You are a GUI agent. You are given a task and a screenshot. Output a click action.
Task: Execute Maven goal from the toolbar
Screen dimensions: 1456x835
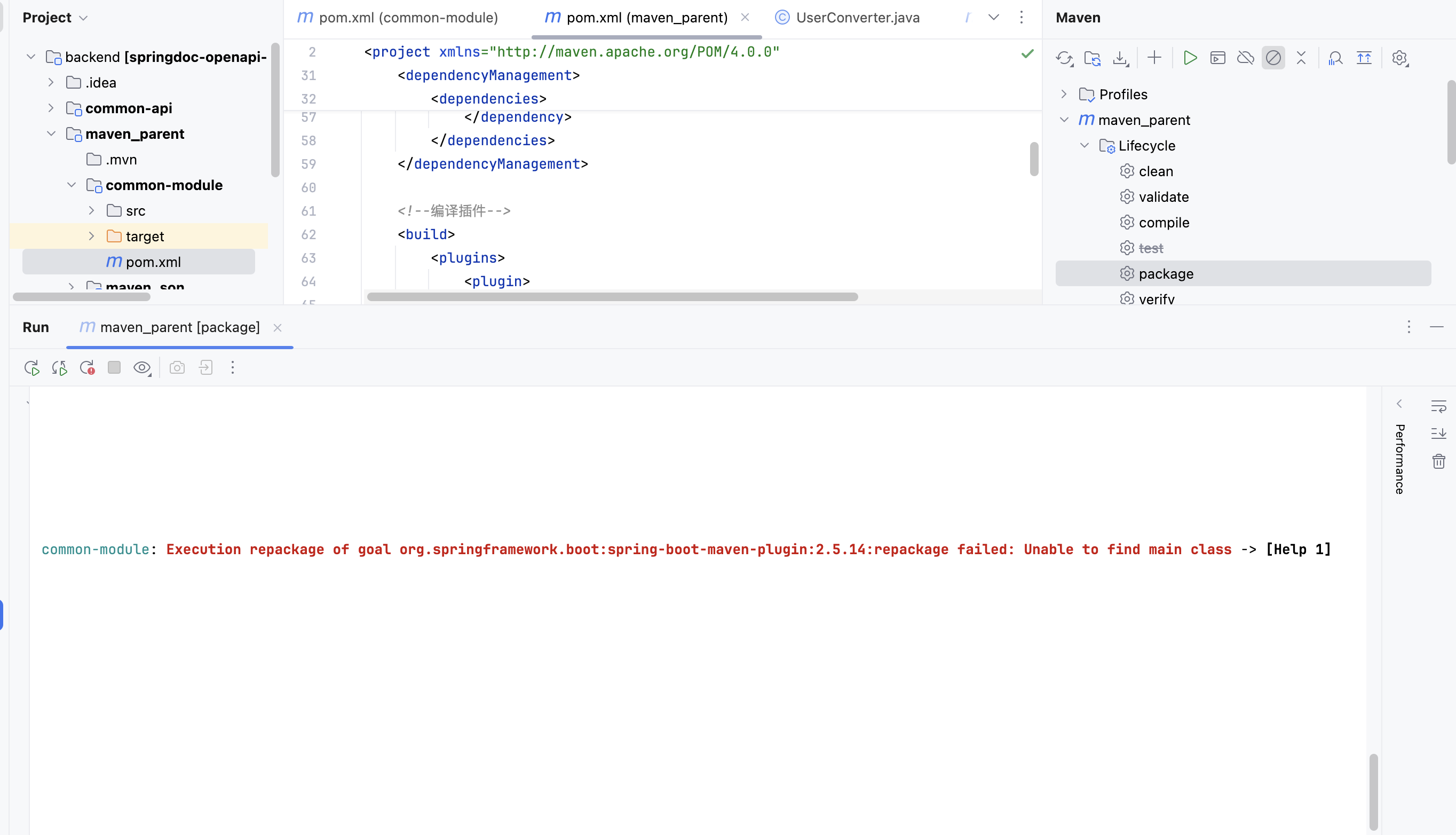click(x=1217, y=58)
